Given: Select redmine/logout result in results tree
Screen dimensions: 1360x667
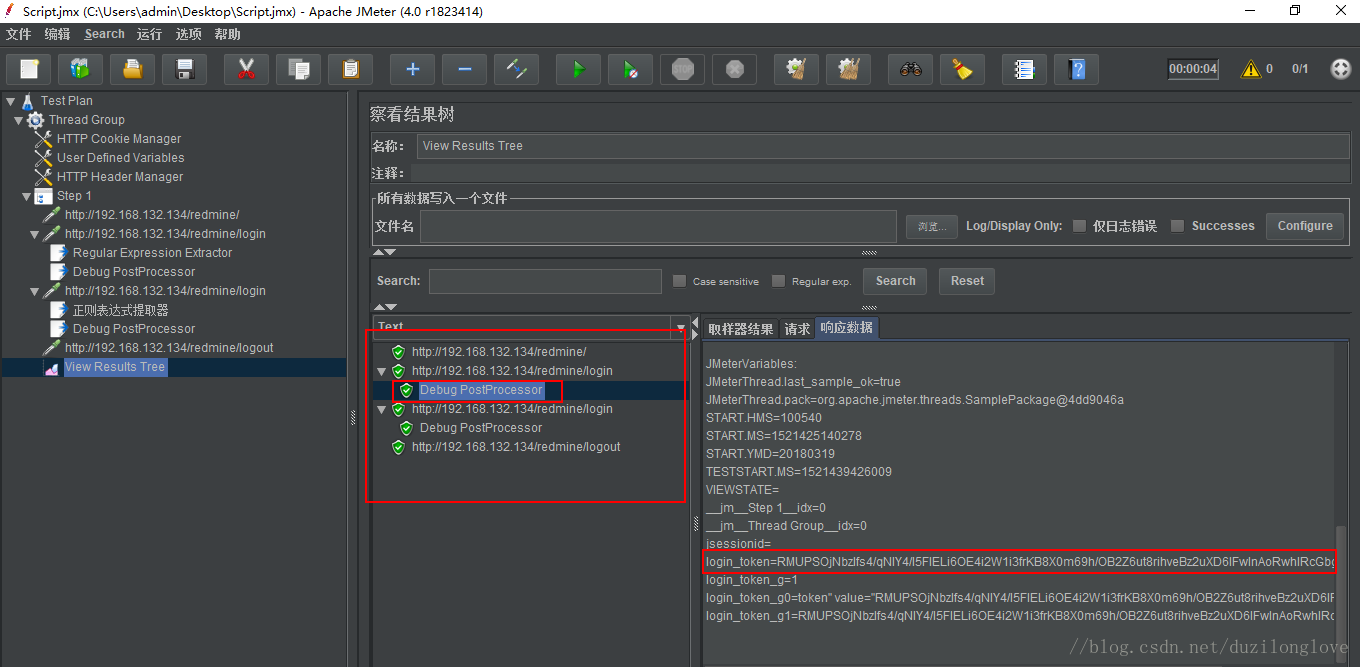Looking at the screenshot, I should click(516, 447).
